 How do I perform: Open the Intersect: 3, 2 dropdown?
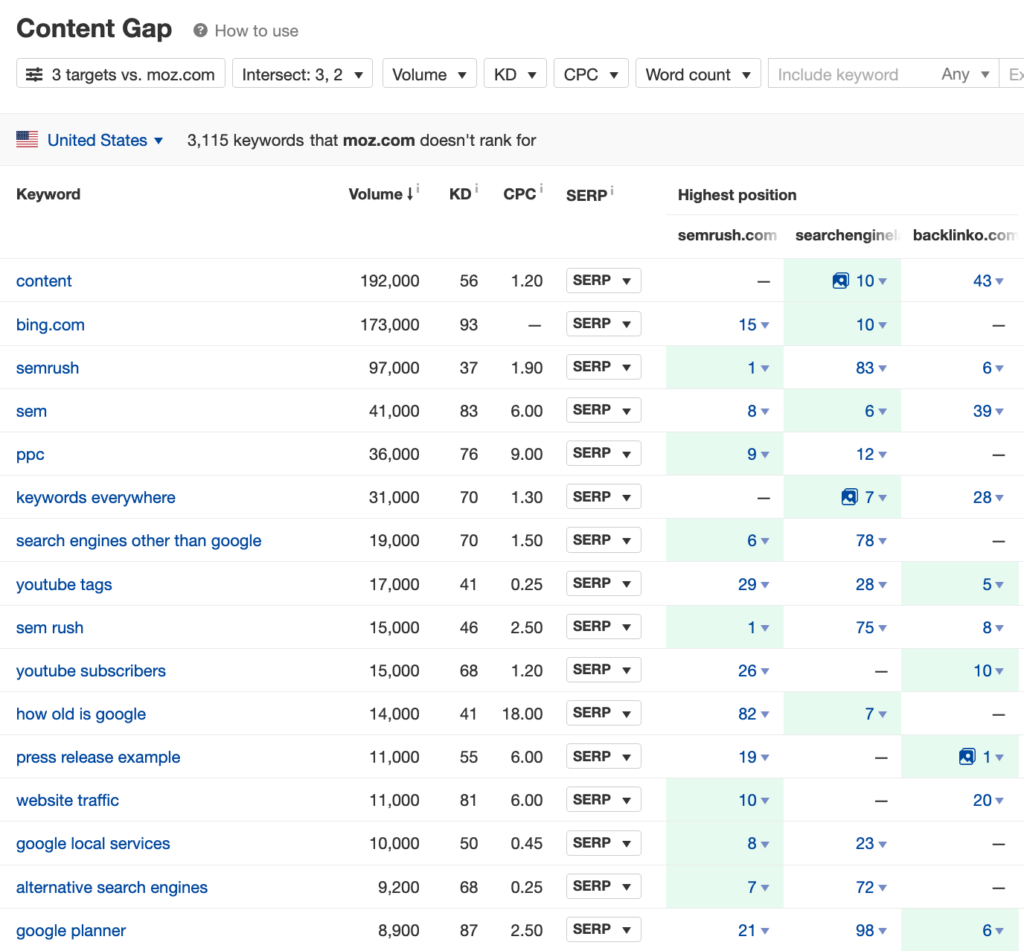click(x=302, y=74)
